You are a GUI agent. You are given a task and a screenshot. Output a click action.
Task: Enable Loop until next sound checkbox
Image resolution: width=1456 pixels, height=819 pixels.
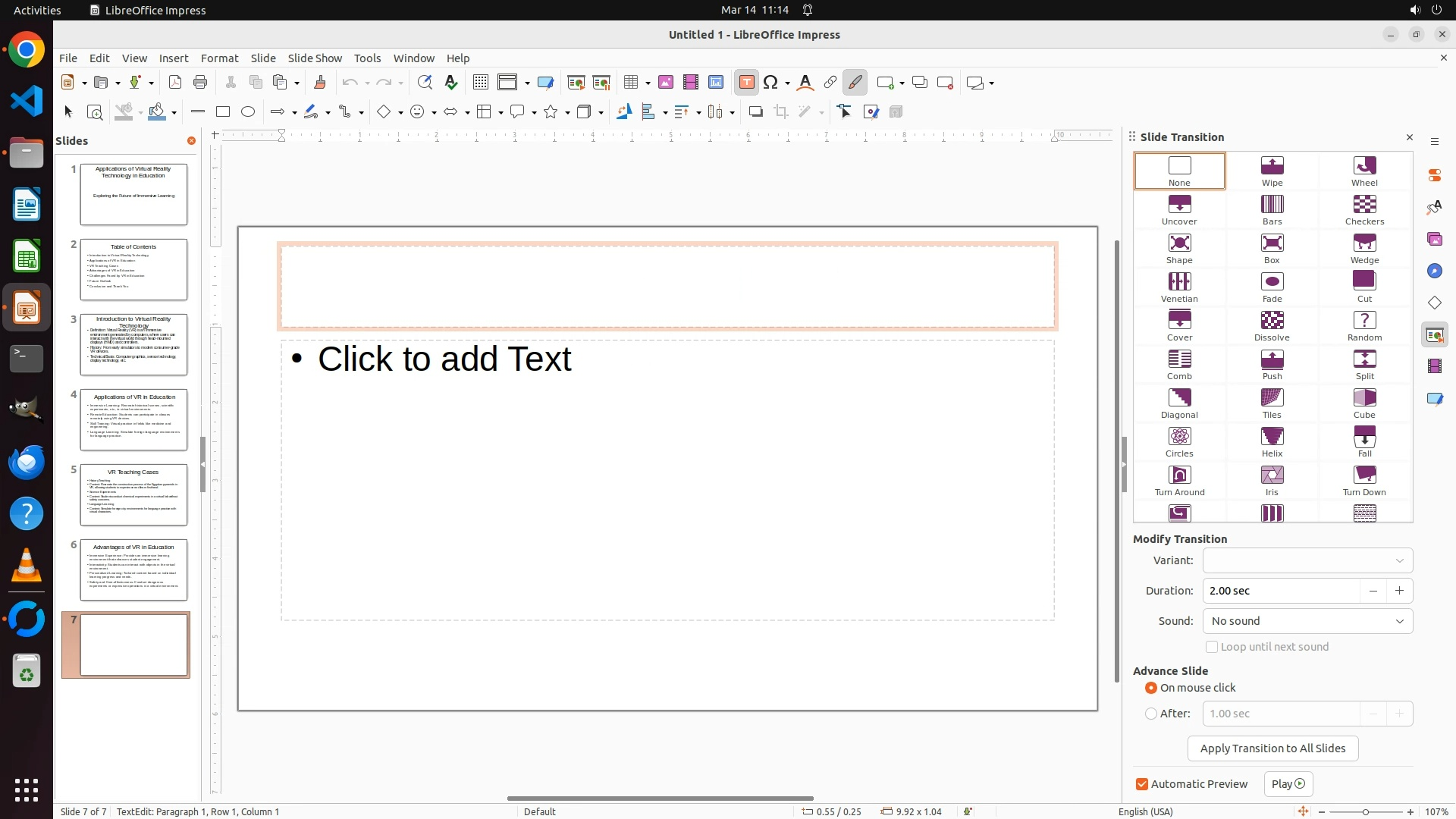(x=1212, y=647)
